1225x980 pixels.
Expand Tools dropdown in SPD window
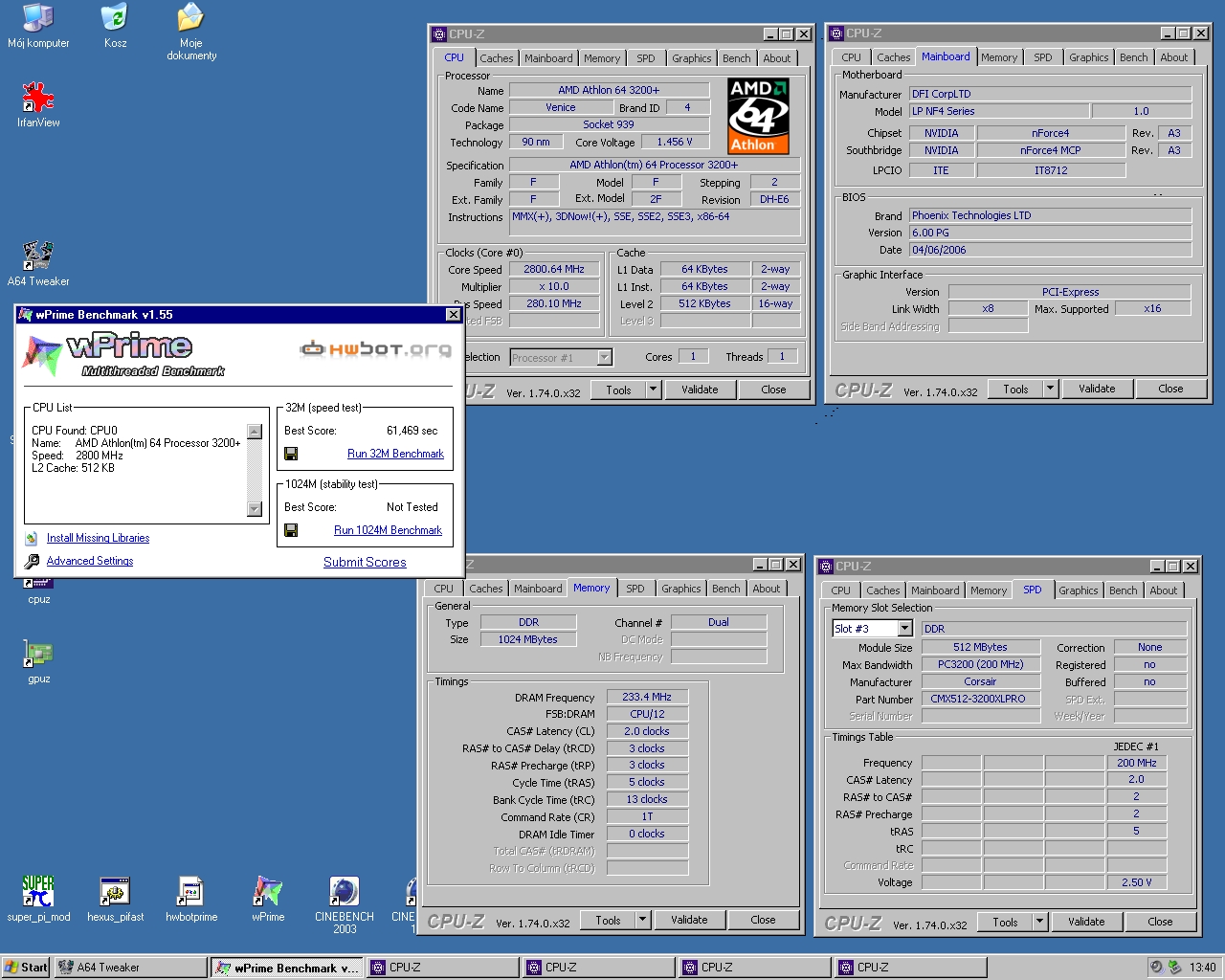click(1040, 922)
